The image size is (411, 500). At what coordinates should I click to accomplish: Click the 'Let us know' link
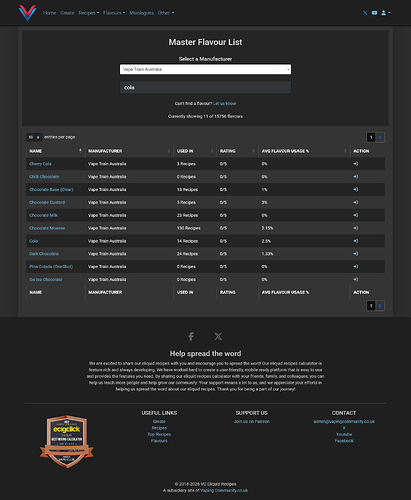224,103
